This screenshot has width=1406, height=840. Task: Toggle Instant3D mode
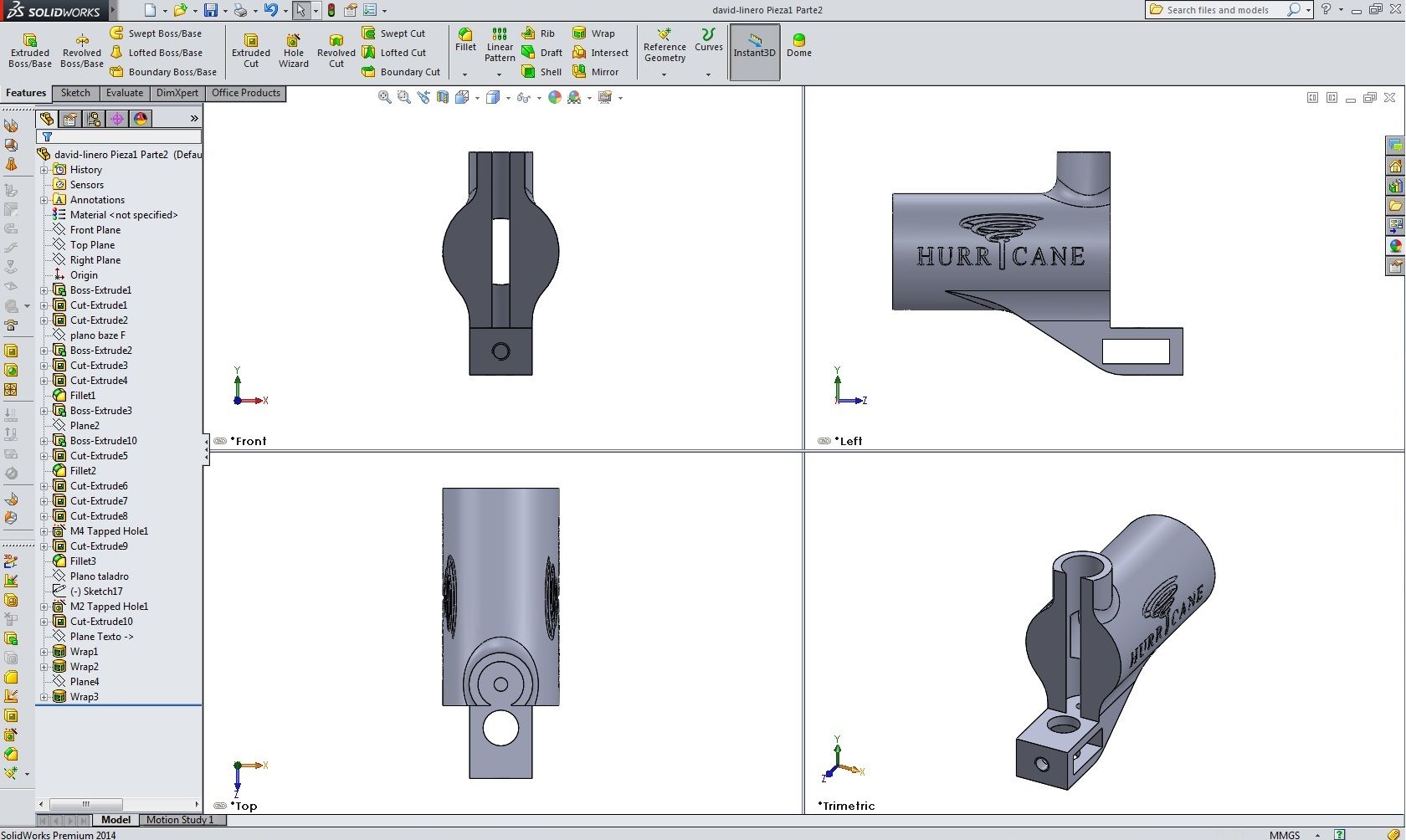coord(755,51)
